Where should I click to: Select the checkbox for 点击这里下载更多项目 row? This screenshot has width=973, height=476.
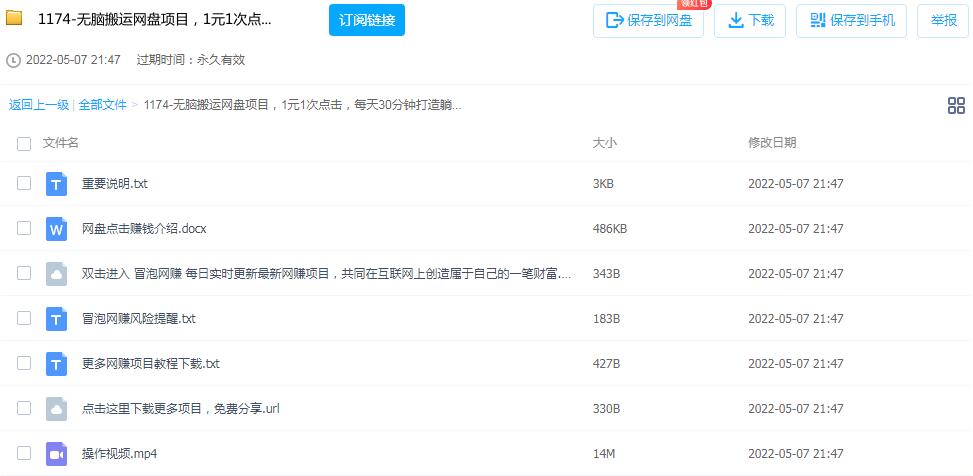tap(24, 408)
